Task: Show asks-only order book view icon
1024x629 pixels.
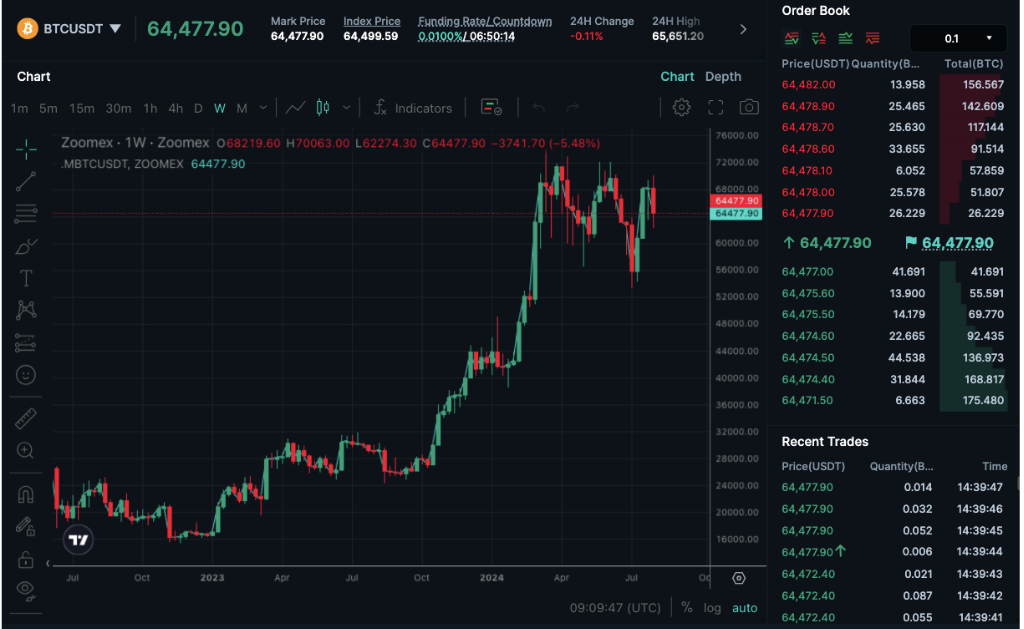Action: click(x=872, y=39)
